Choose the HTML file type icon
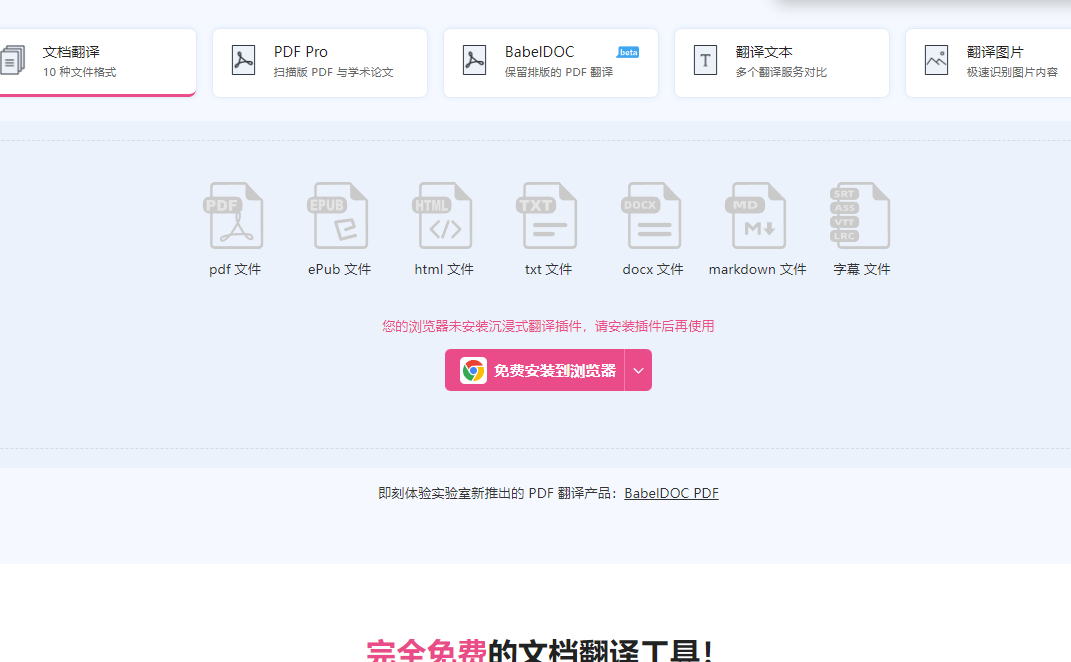The height and width of the screenshot is (662, 1071). 443,215
